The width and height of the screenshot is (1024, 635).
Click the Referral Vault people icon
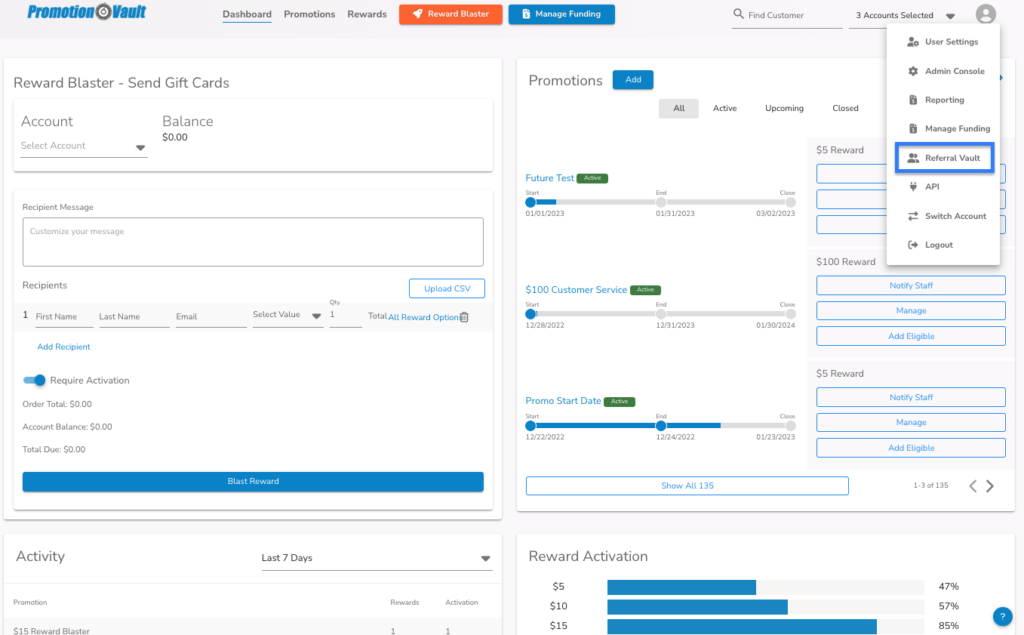(x=913, y=158)
